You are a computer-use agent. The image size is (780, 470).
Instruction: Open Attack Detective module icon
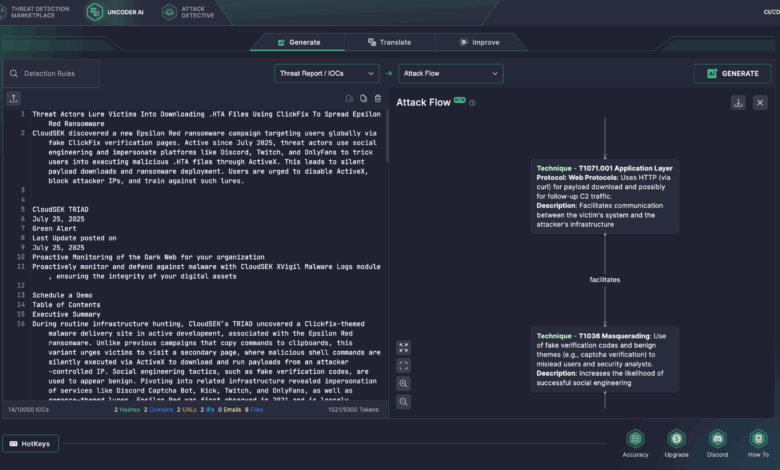click(169, 12)
